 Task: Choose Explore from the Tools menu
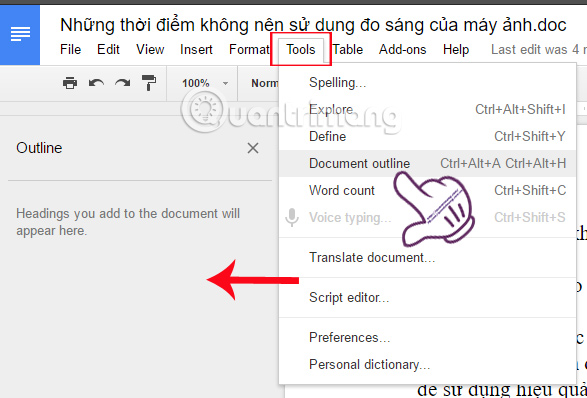pos(428,110)
